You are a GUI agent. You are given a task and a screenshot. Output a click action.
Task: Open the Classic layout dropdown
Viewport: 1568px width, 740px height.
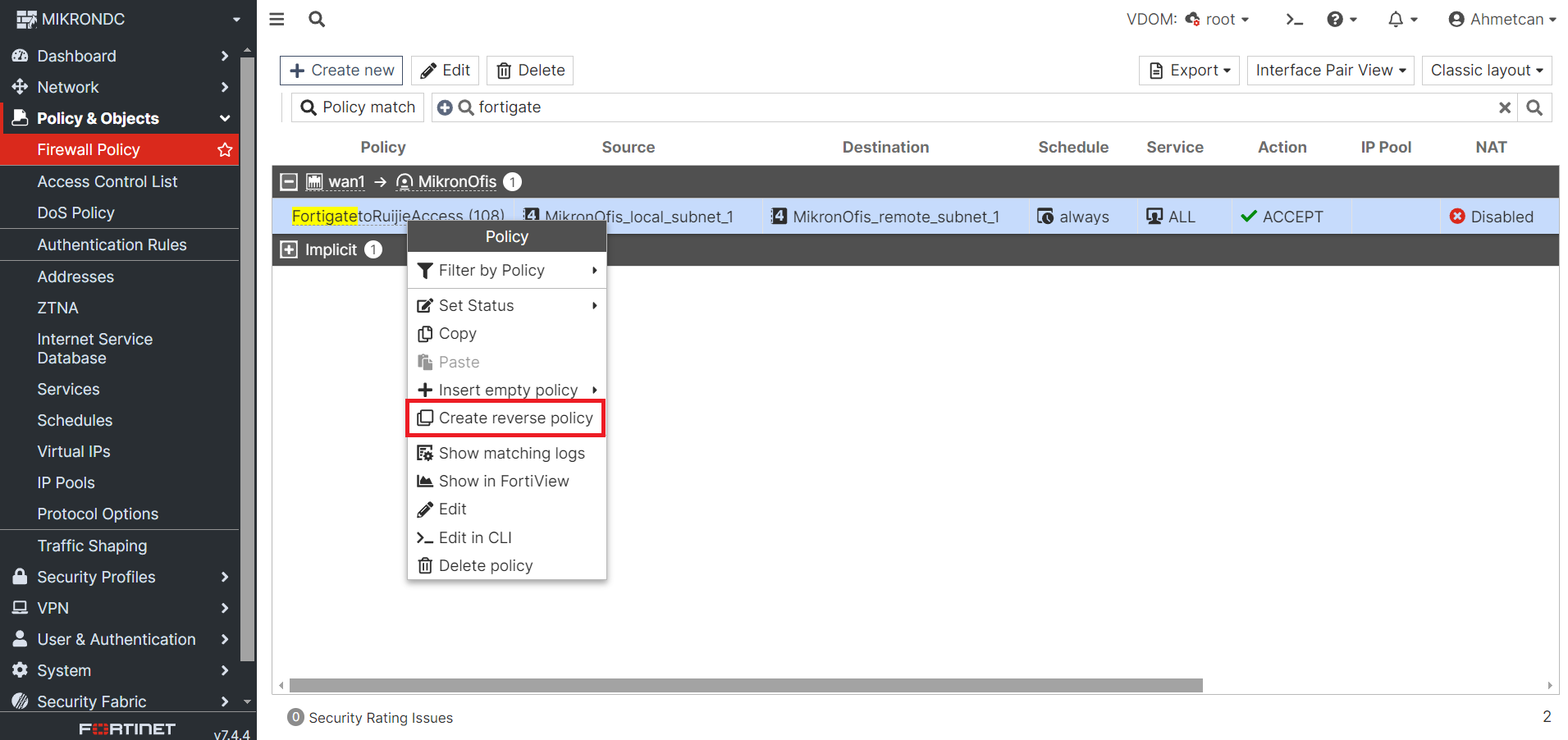pos(1487,71)
